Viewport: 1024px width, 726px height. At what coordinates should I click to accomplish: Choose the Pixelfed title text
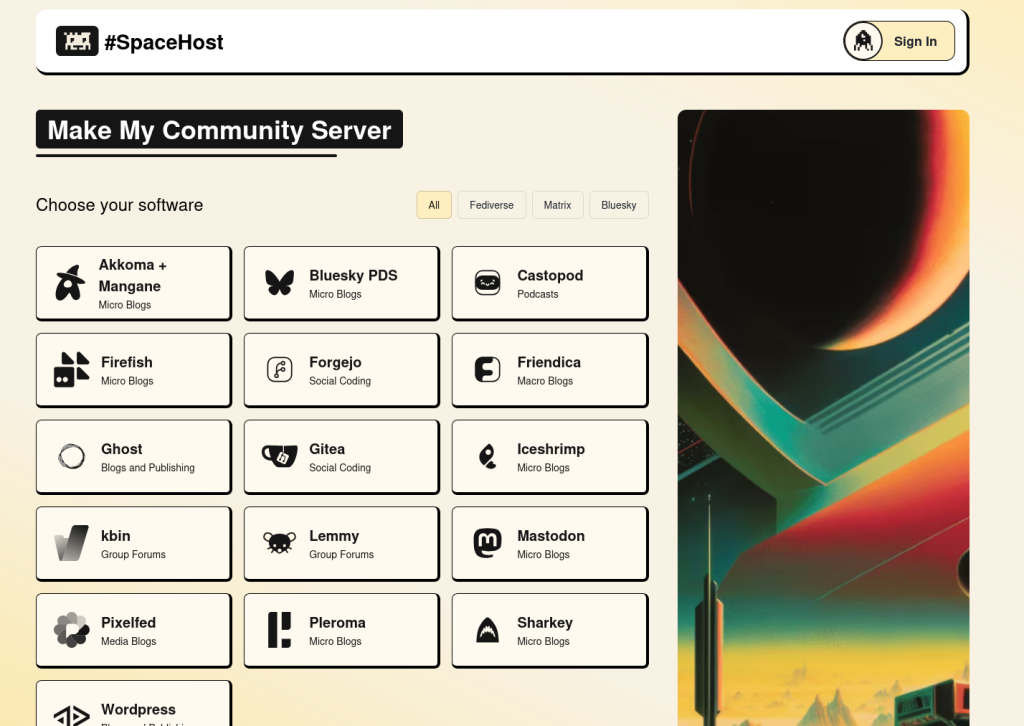(x=128, y=623)
